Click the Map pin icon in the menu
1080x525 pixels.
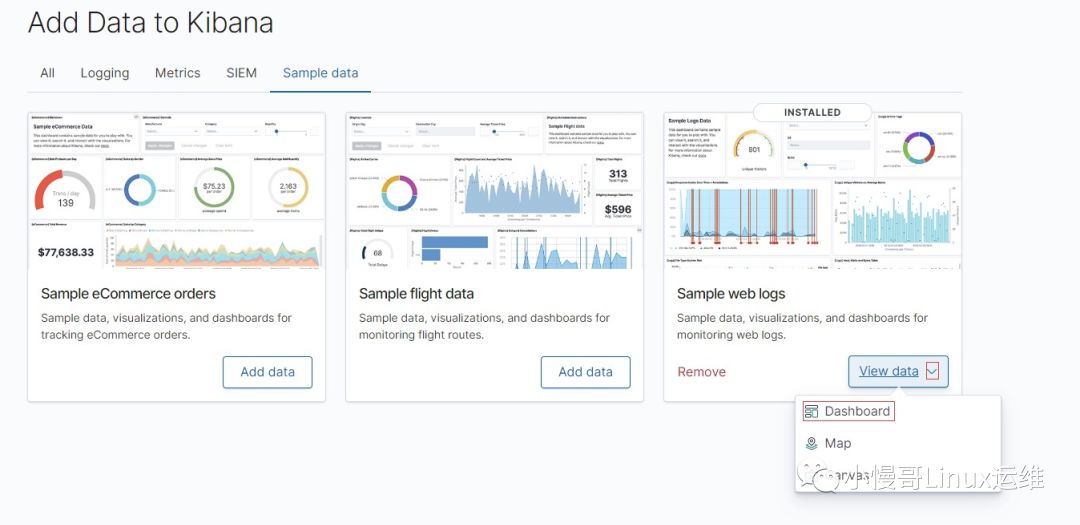811,444
